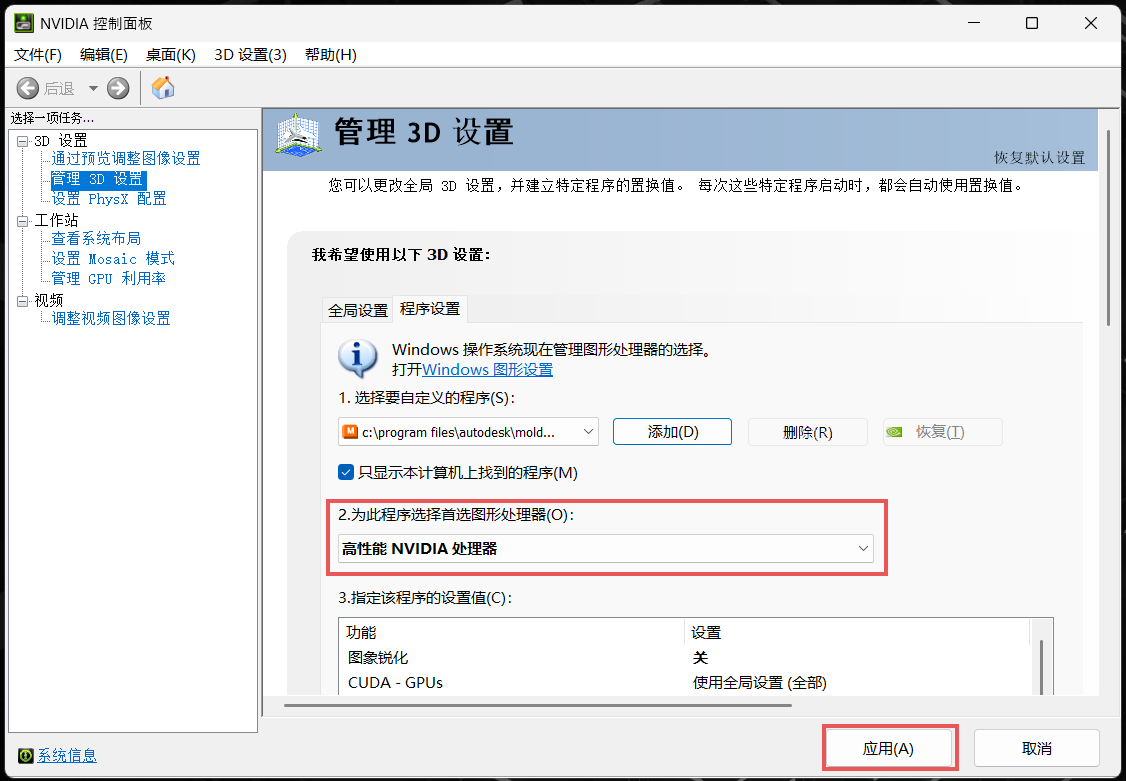This screenshot has height=781, width=1126.
Task: Open the 编辑(E) menu
Action: pos(104,55)
